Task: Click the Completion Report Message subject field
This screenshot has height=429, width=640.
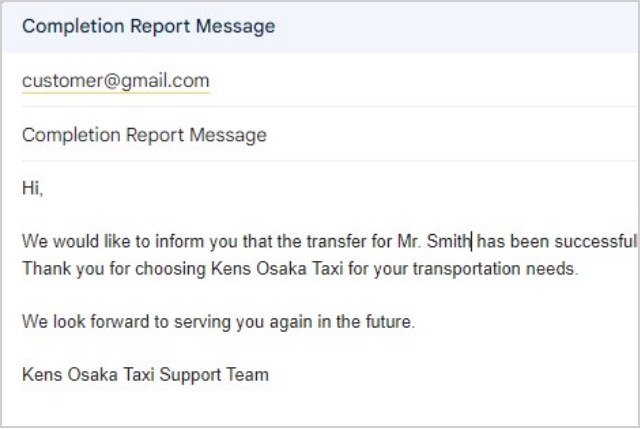Action: (x=144, y=134)
